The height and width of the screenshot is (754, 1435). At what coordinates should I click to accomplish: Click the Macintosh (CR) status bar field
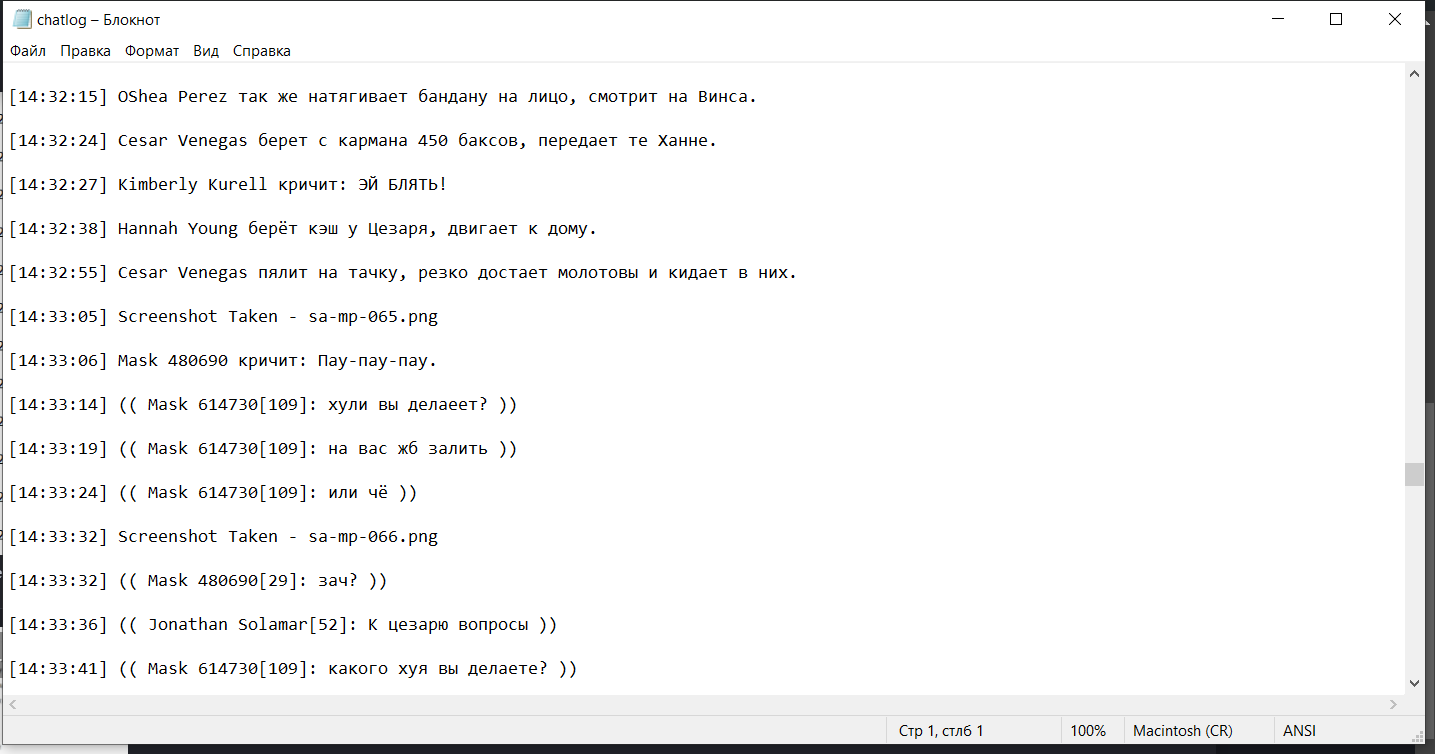(x=1182, y=731)
